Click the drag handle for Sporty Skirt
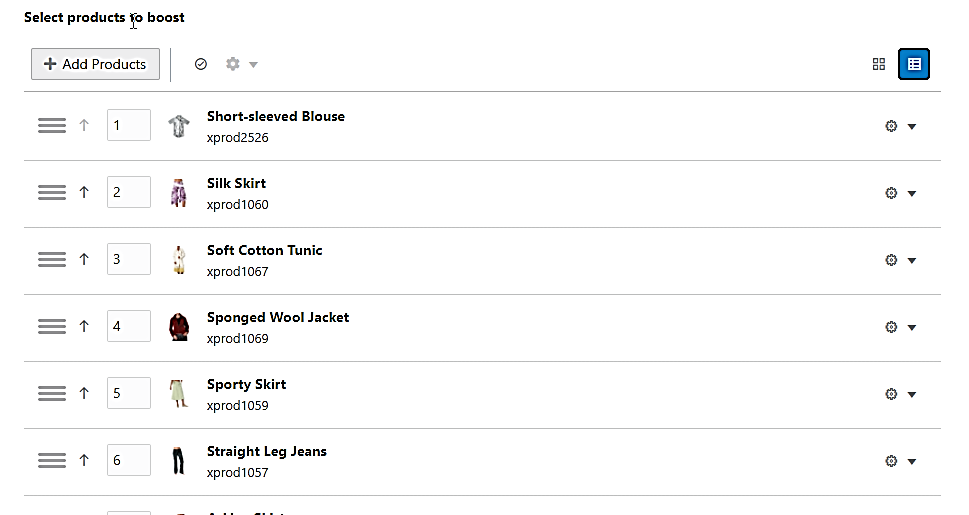Image resolution: width=969 pixels, height=515 pixels. click(x=52, y=393)
